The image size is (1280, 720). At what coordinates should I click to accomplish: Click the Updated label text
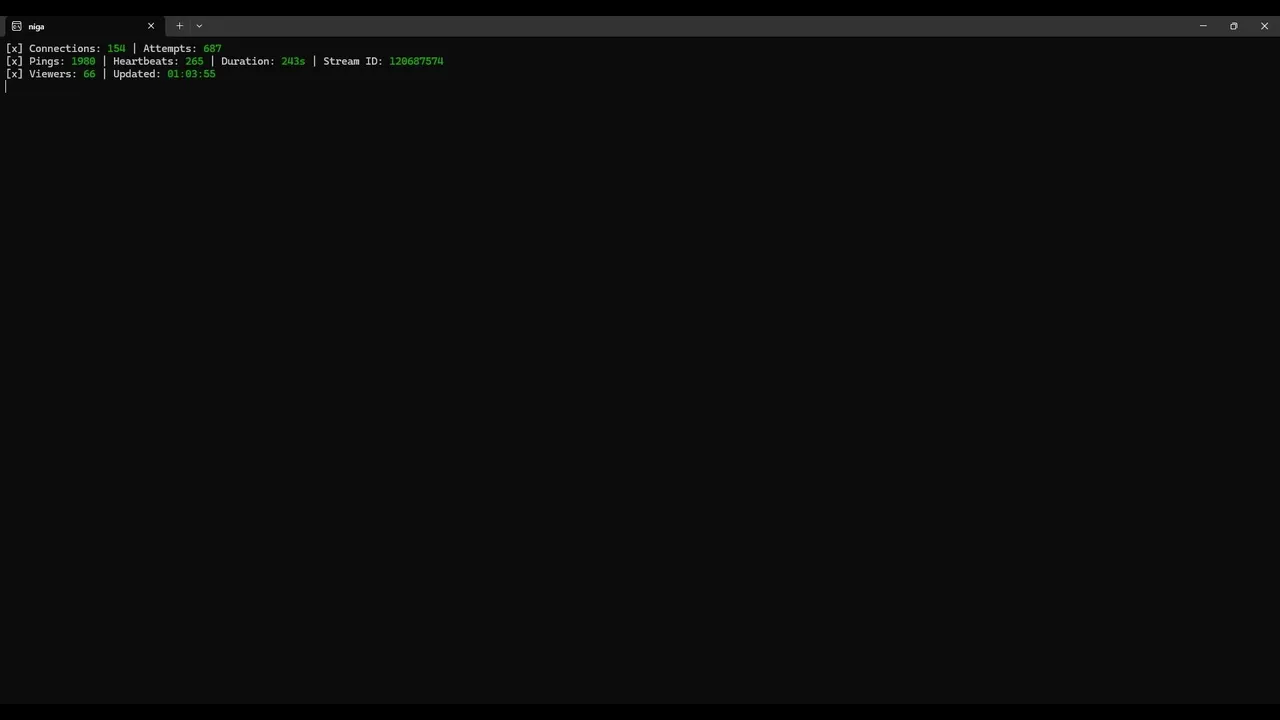(137, 74)
